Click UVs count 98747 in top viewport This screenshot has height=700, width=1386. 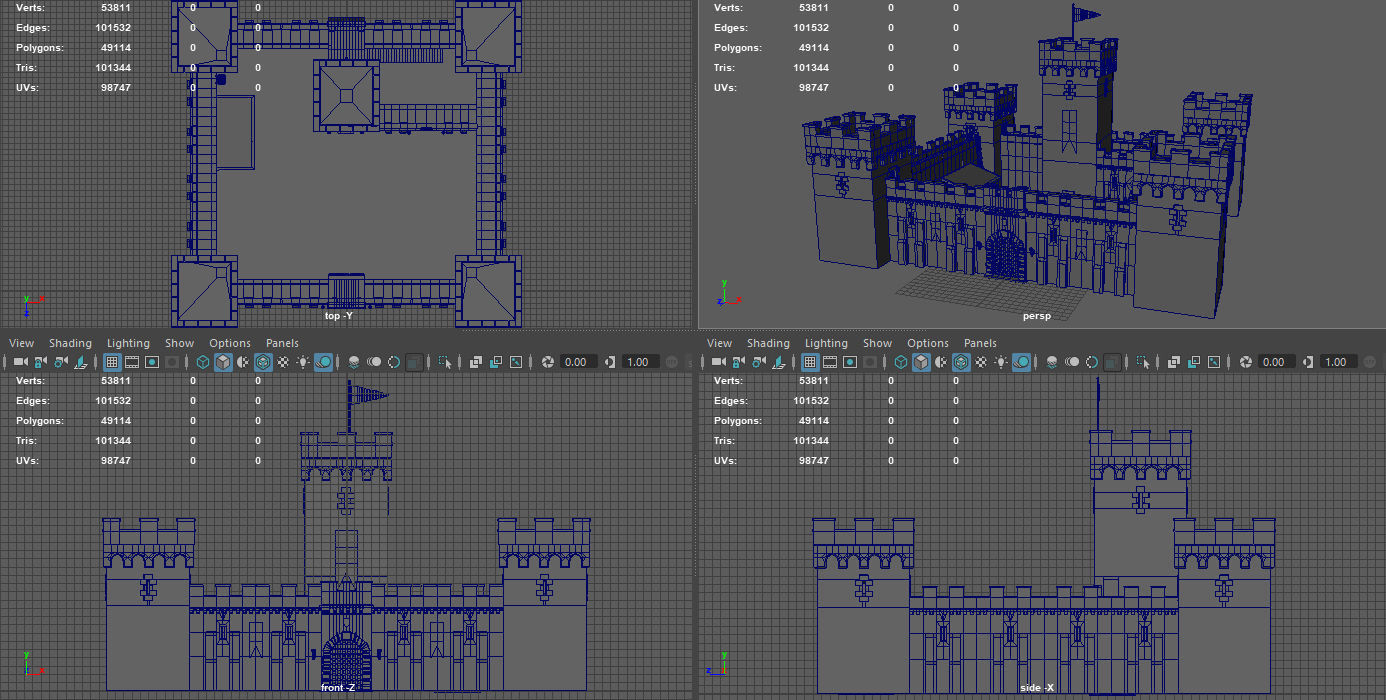115,88
